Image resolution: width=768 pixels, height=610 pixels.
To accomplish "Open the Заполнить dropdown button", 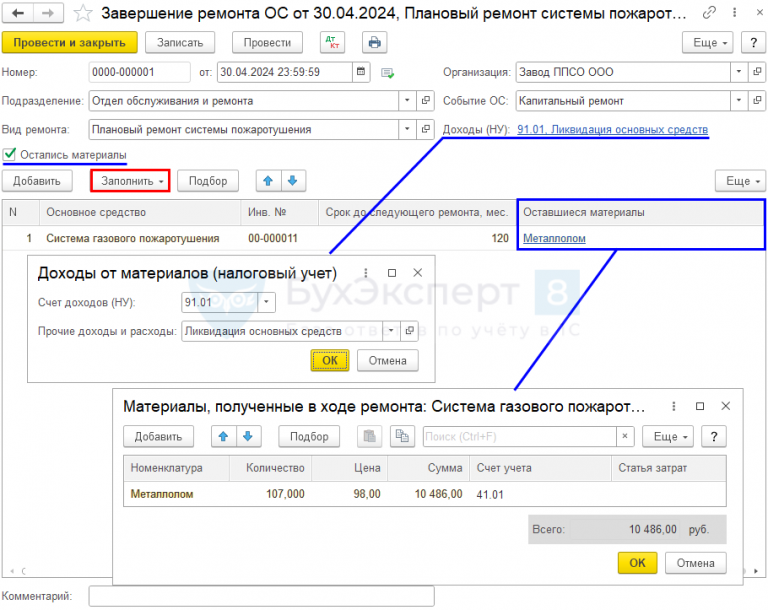I will coord(130,181).
